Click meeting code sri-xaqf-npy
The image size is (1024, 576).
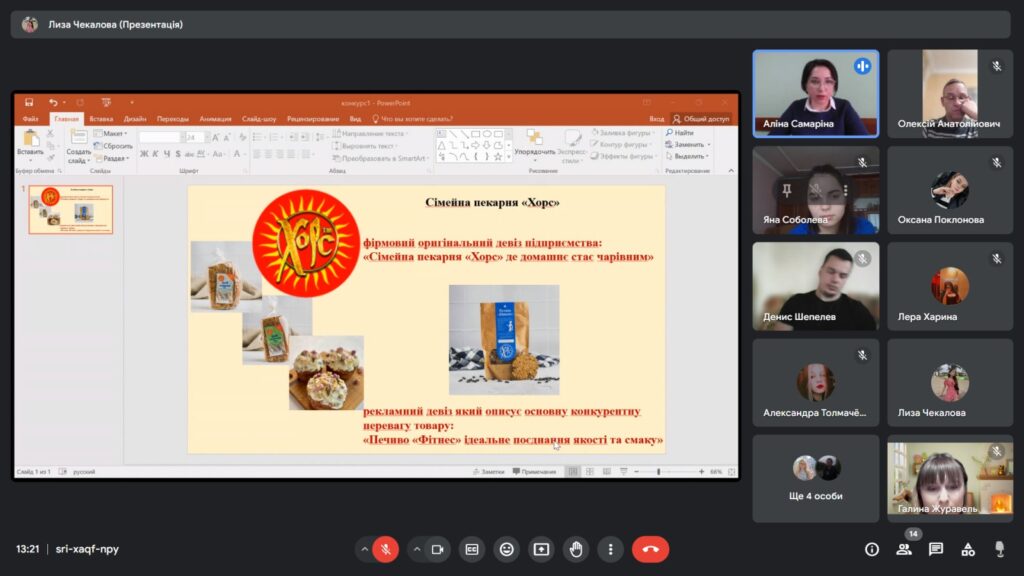click(x=87, y=549)
